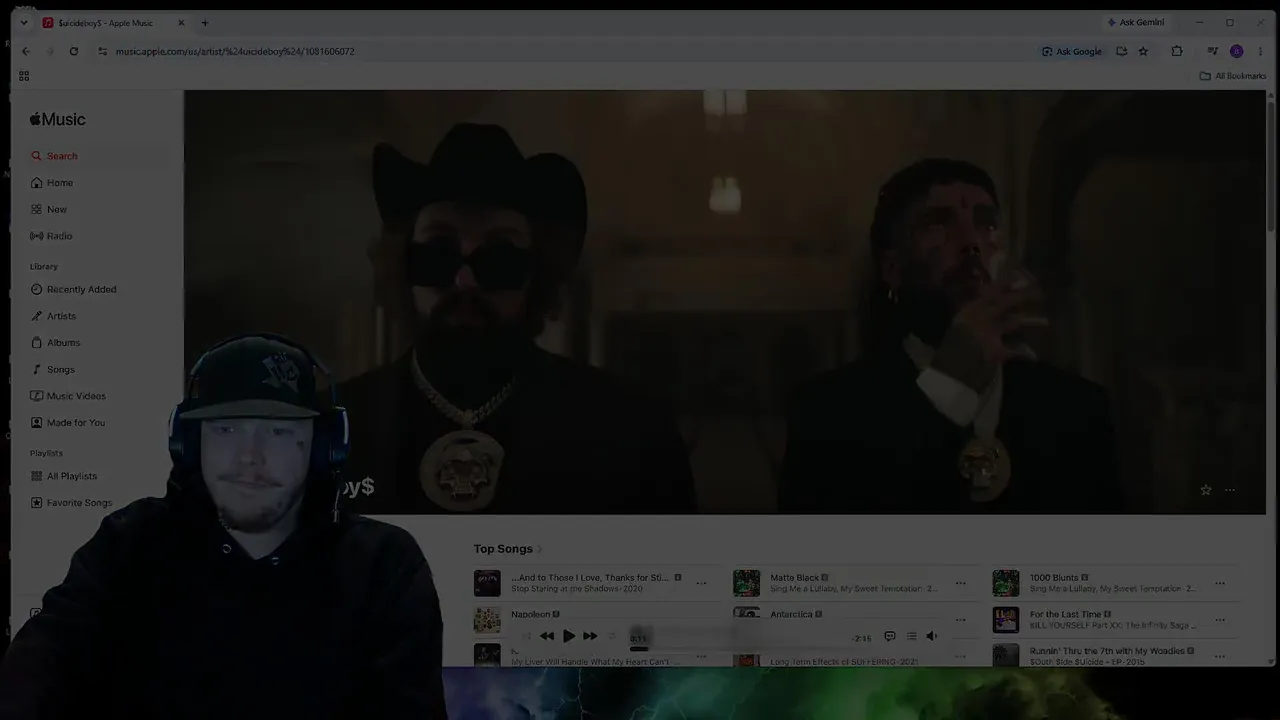Click the Radio waves icon in the sidebar
This screenshot has height=720, width=1280.
click(x=37, y=236)
